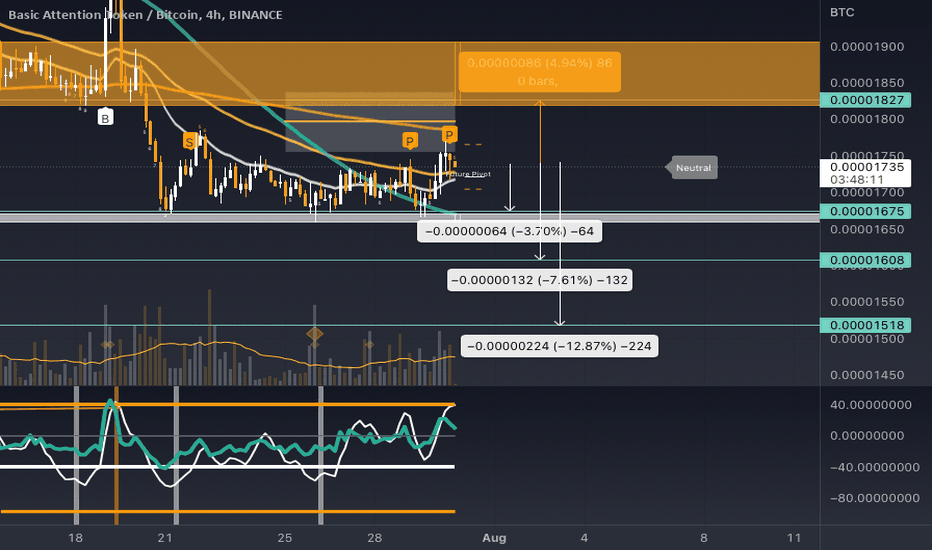Click the Aug date on time axis
Image resolution: width=932 pixels, height=550 pixels.
click(494, 538)
